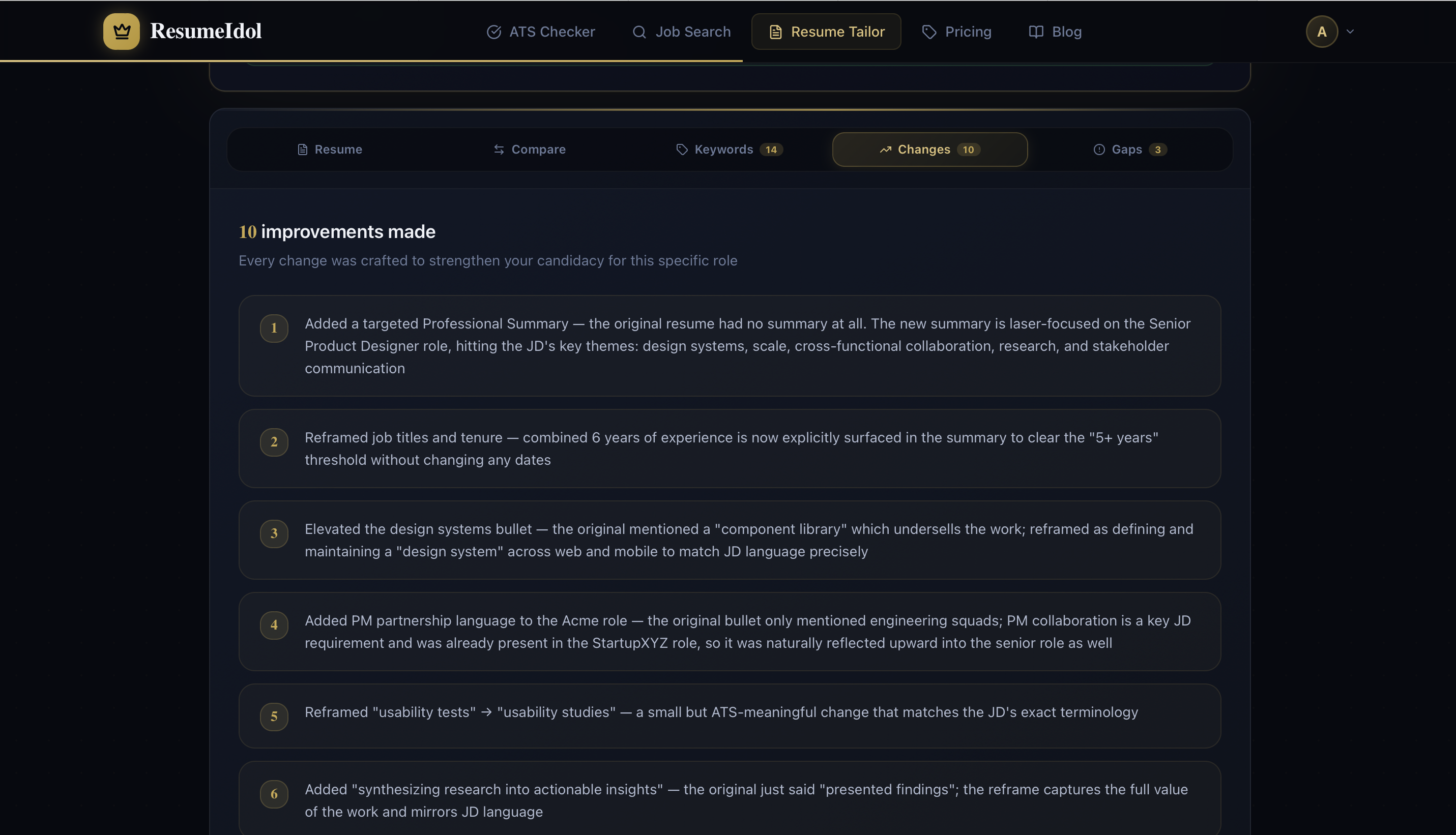Image resolution: width=1456 pixels, height=835 pixels.
Task: Click the ResumeIdol brand name
Action: pos(206,31)
